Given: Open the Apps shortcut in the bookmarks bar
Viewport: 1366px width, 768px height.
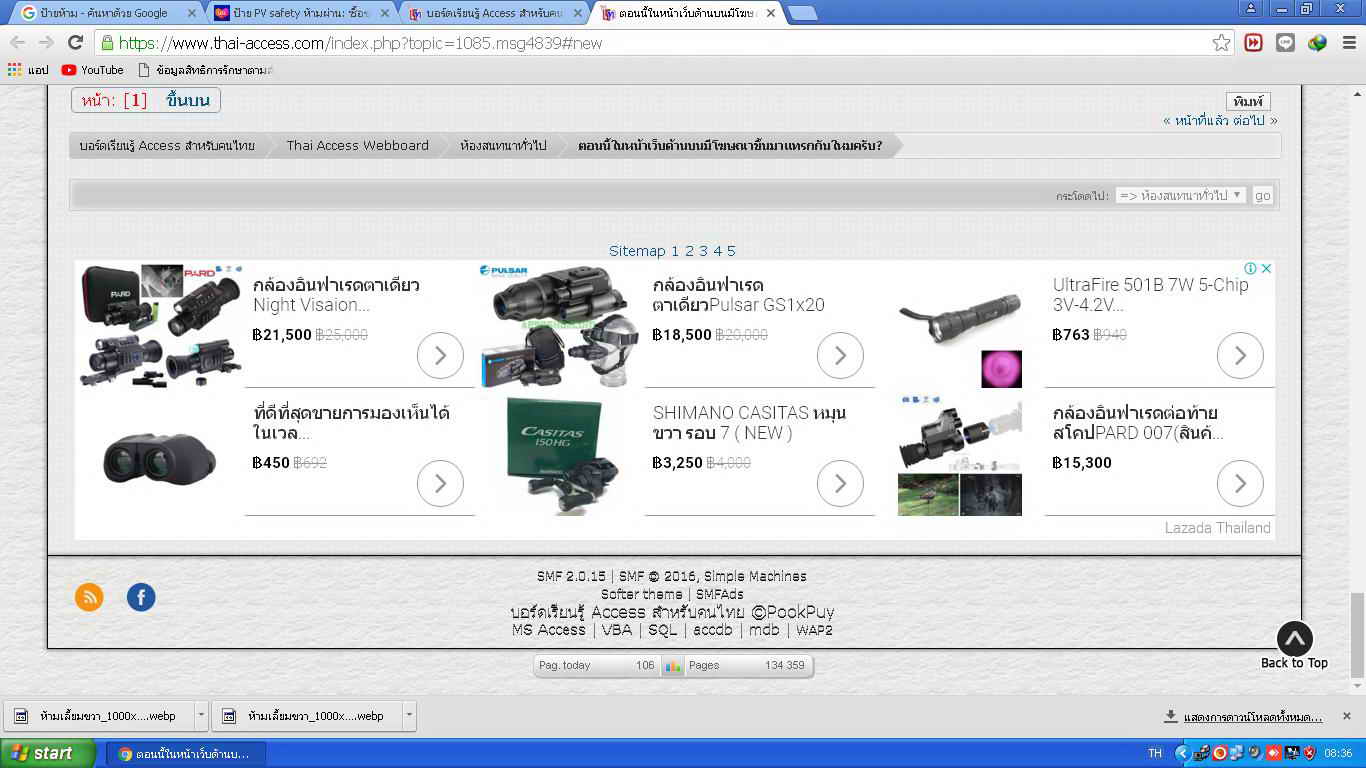Looking at the screenshot, I should pyautogui.click(x=28, y=70).
